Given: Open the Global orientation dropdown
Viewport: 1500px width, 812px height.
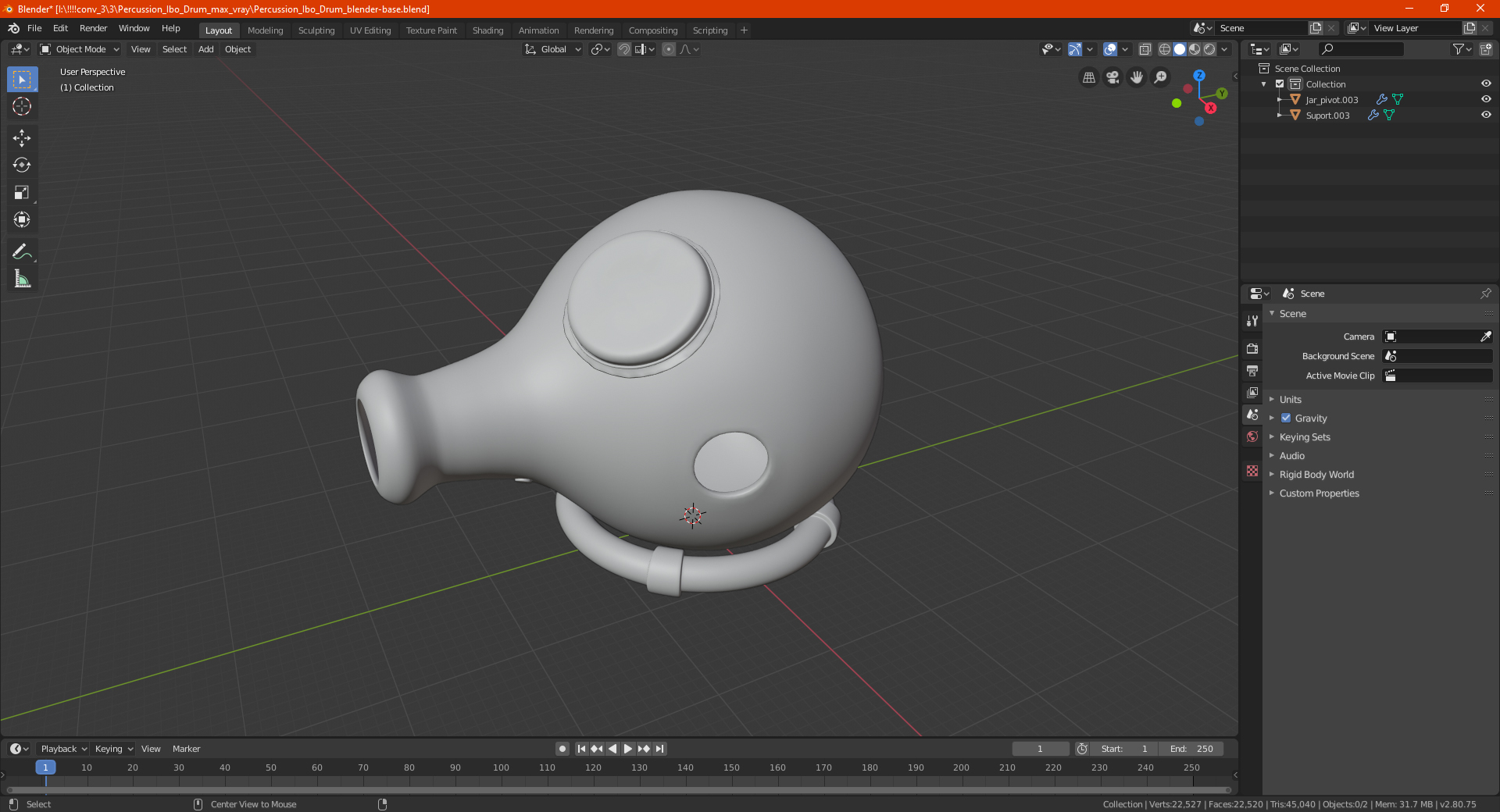Looking at the screenshot, I should (x=553, y=49).
